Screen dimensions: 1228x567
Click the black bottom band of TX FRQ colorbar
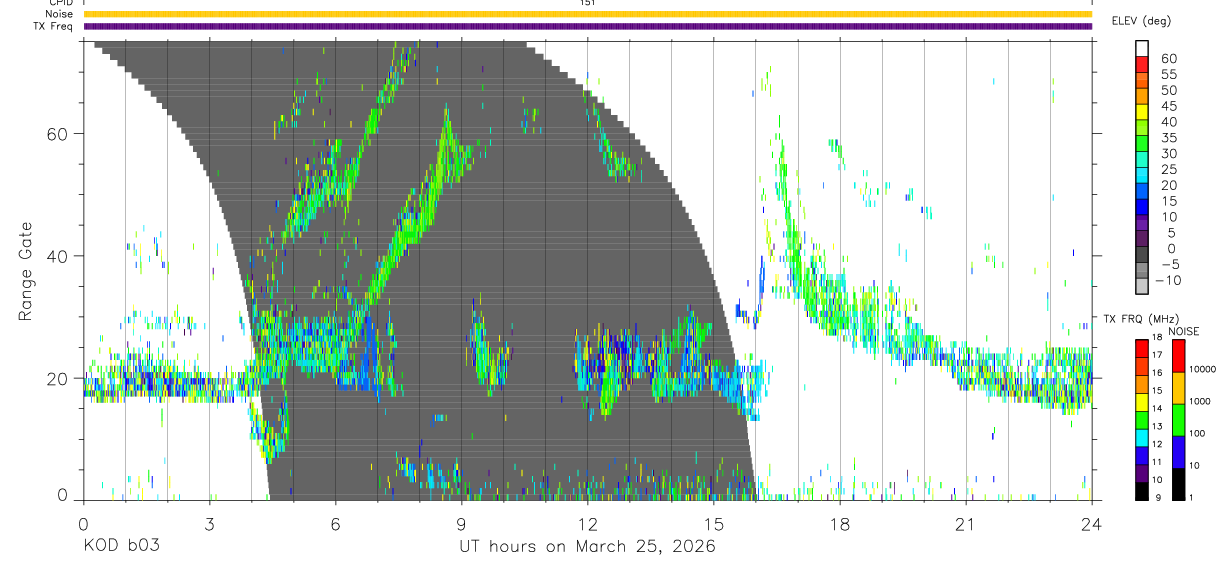point(1142,492)
